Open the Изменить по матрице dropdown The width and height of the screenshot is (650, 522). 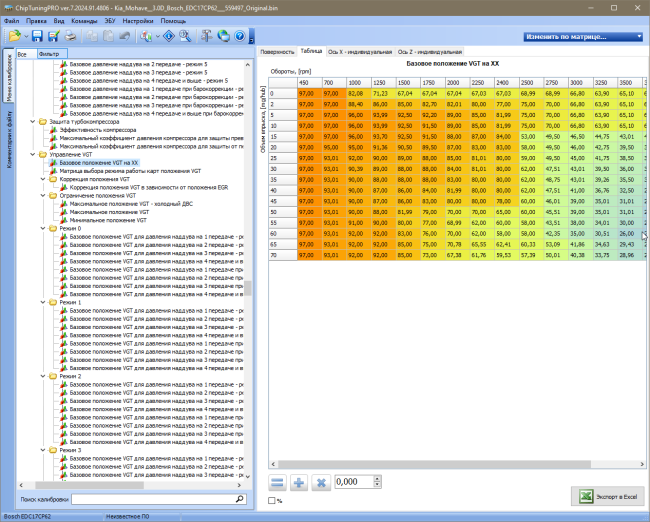(583, 37)
